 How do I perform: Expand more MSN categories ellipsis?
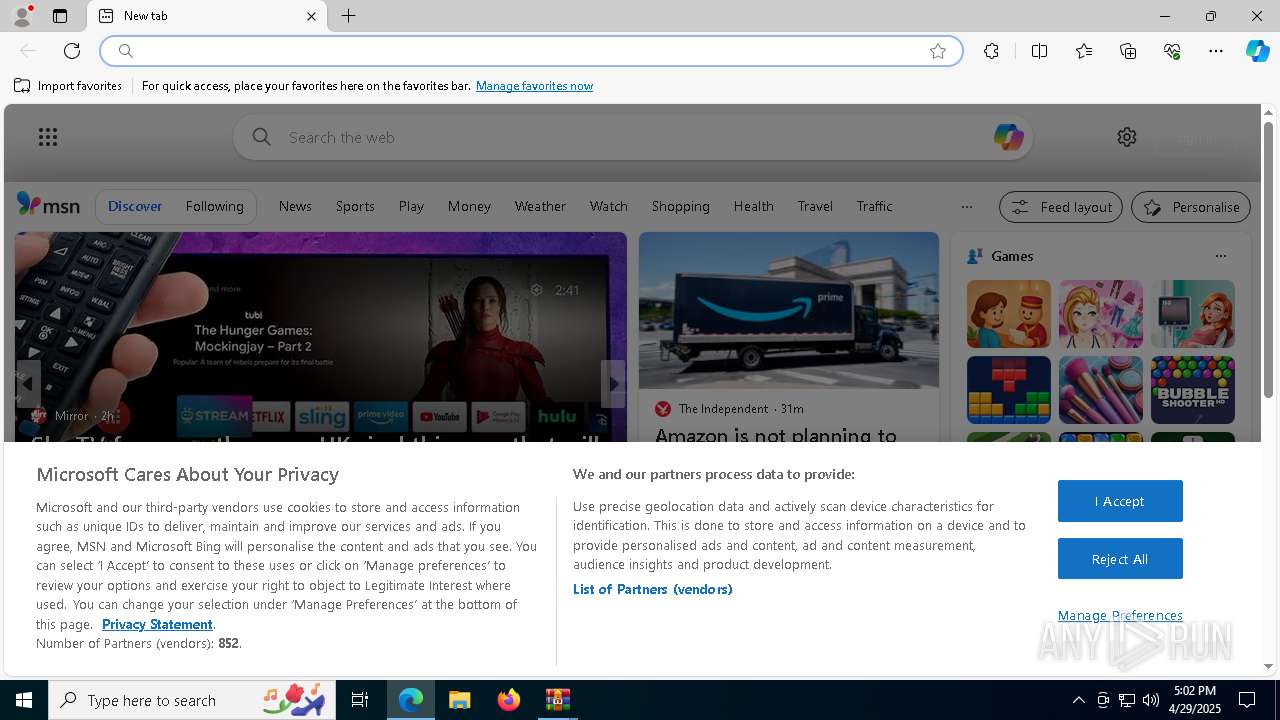966,207
